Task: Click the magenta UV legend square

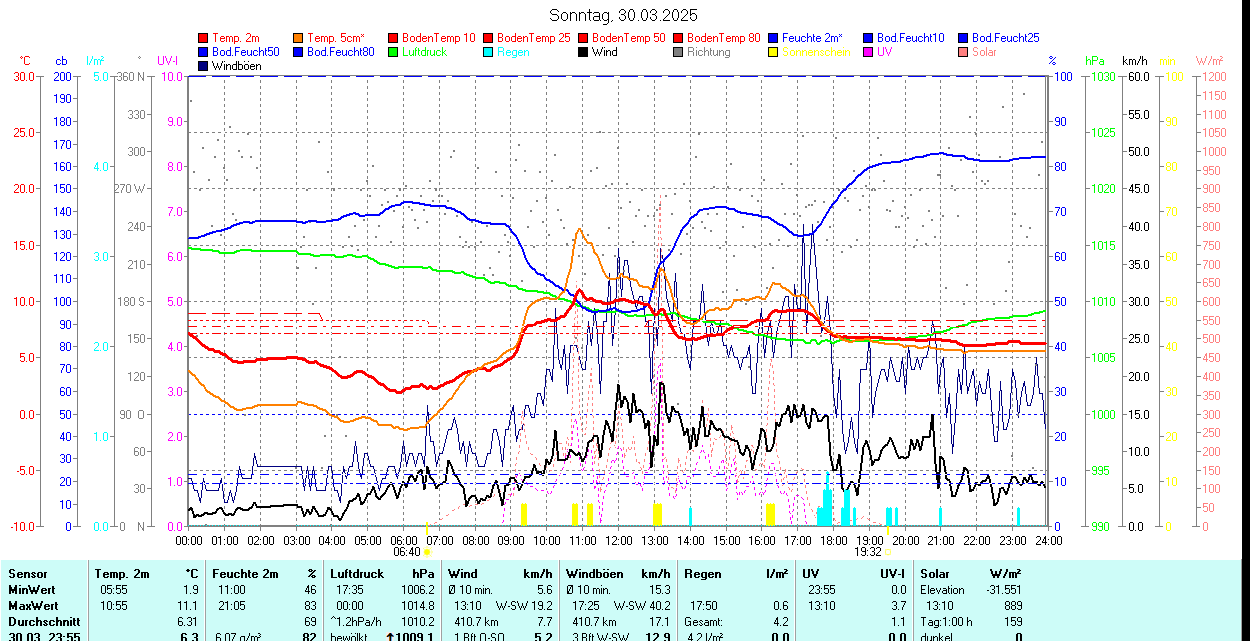Action: tap(869, 52)
